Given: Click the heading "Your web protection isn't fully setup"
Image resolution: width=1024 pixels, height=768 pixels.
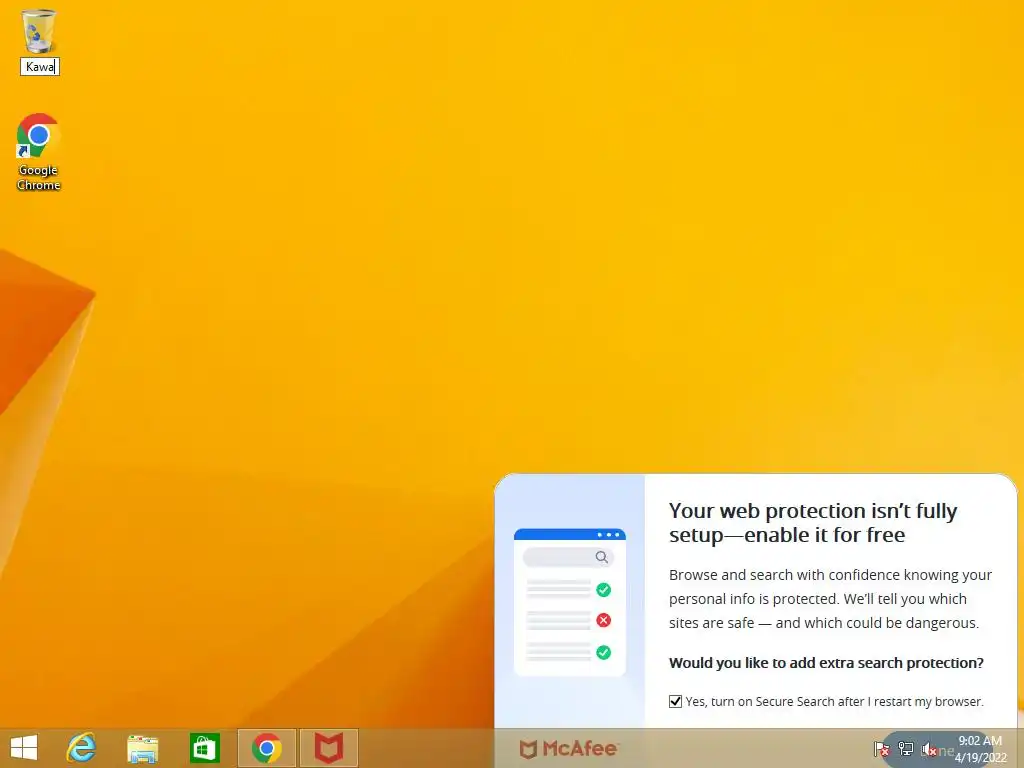Looking at the screenshot, I should click(x=813, y=522).
